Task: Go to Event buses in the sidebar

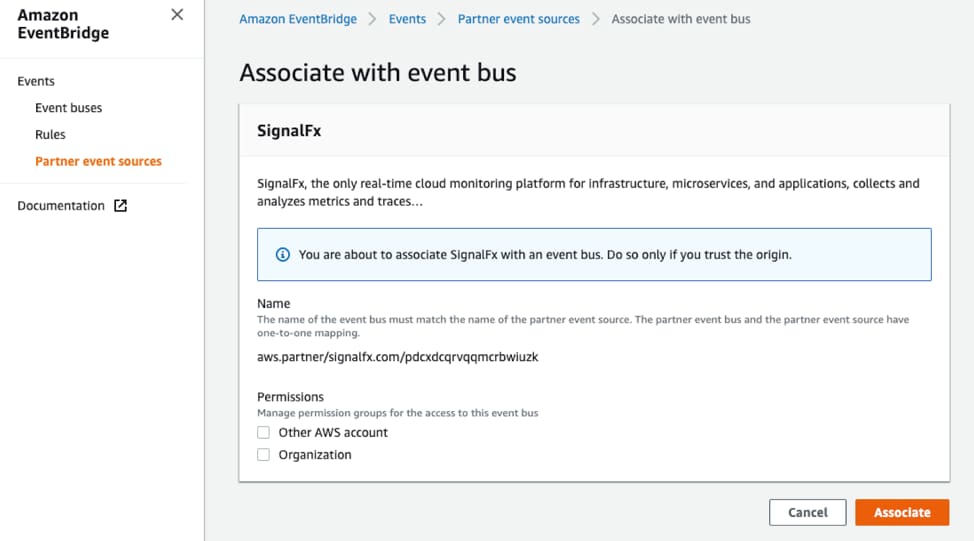Action: [x=68, y=108]
